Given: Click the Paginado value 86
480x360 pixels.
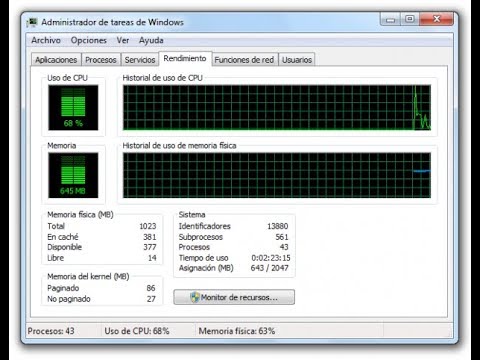Looking at the screenshot, I should pyautogui.click(x=151, y=288).
